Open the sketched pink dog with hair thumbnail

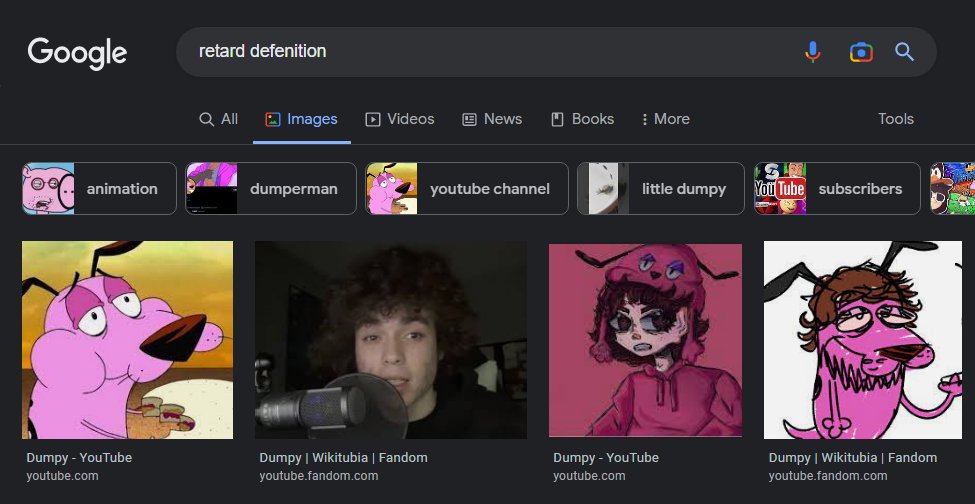click(862, 340)
